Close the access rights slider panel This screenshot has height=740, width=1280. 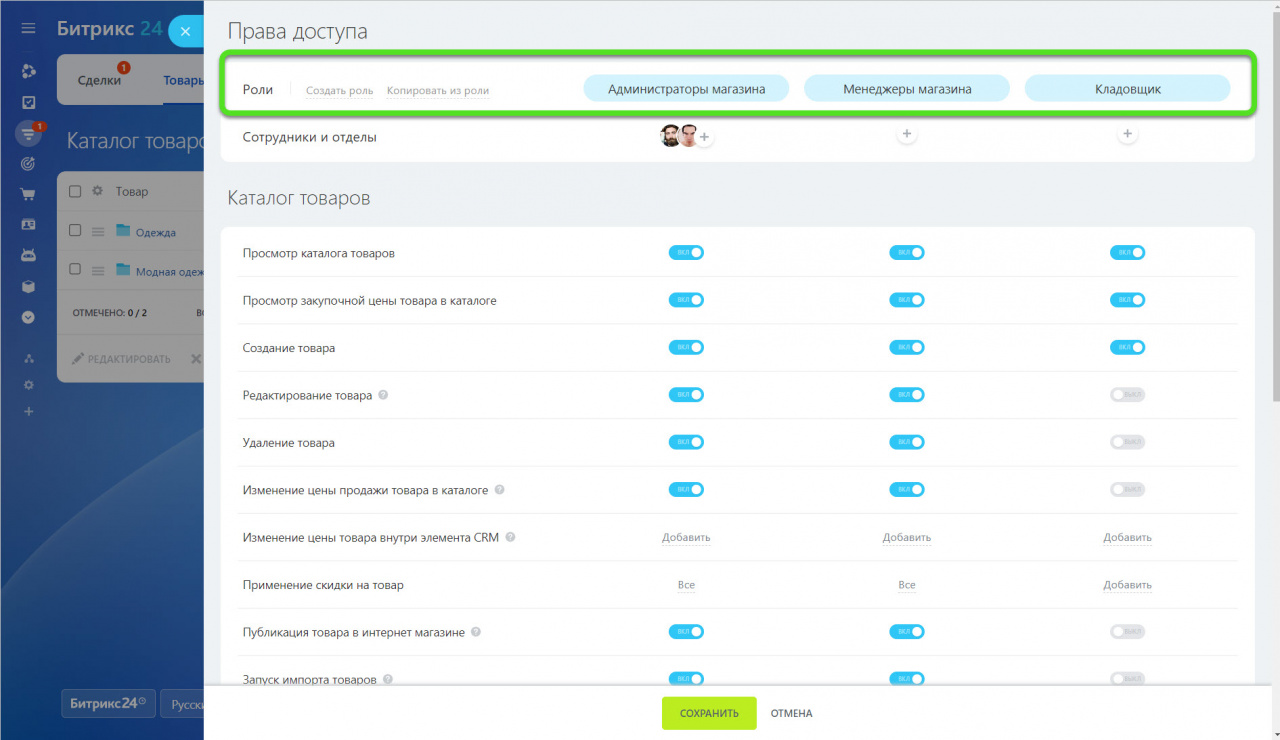tap(185, 31)
